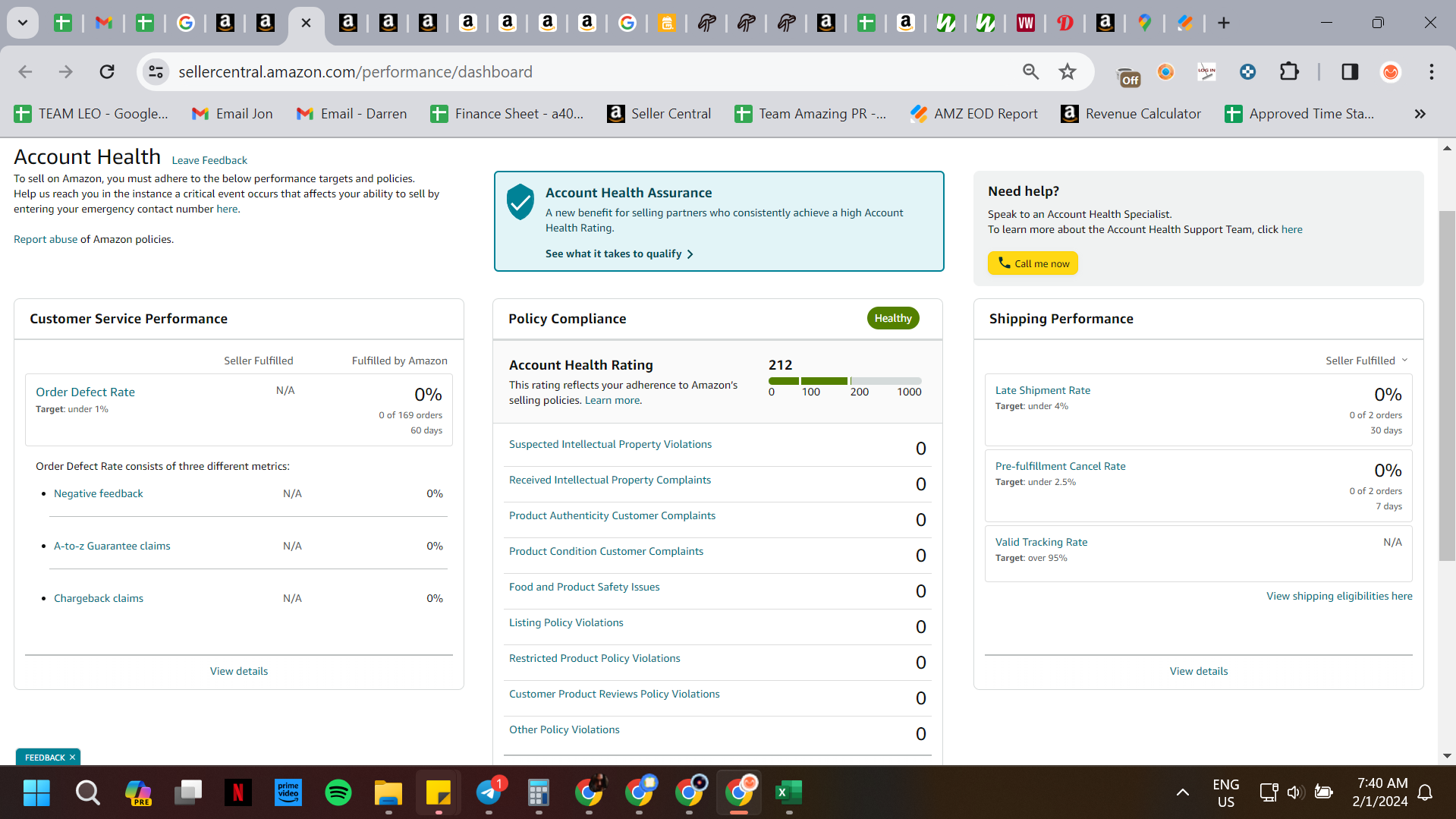Screen dimensions: 1456x819
Task: Show more bookmarks with double chevron
Action: click(x=1420, y=114)
